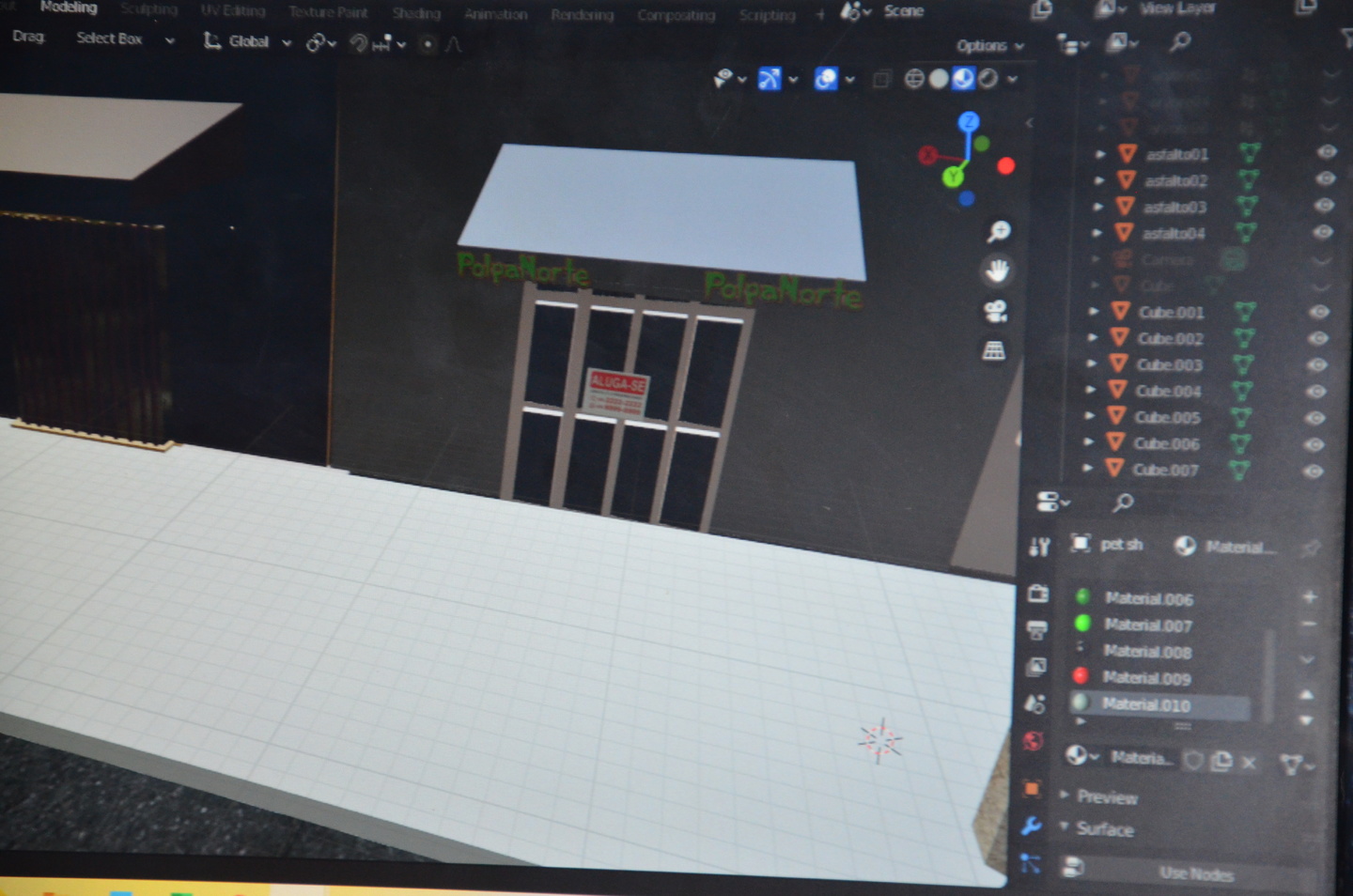Image resolution: width=1353 pixels, height=896 pixels.
Task: Toggle the gizmo display button
Action: coord(770,79)
